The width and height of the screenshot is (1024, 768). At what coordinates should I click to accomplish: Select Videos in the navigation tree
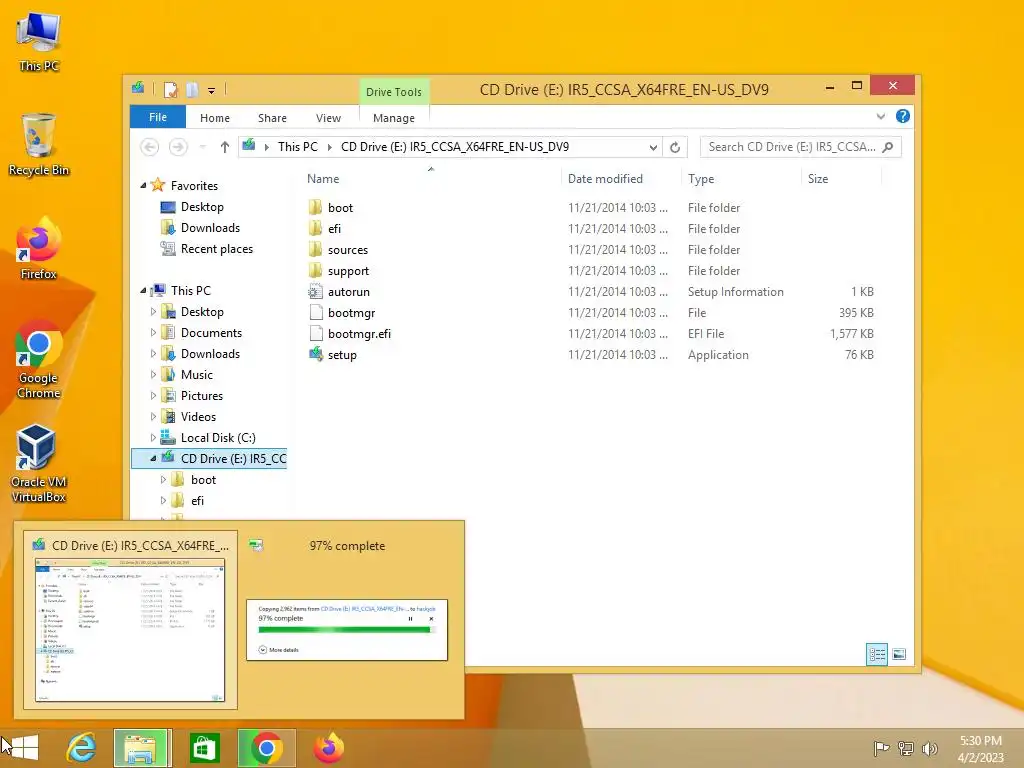click(199, 417)
